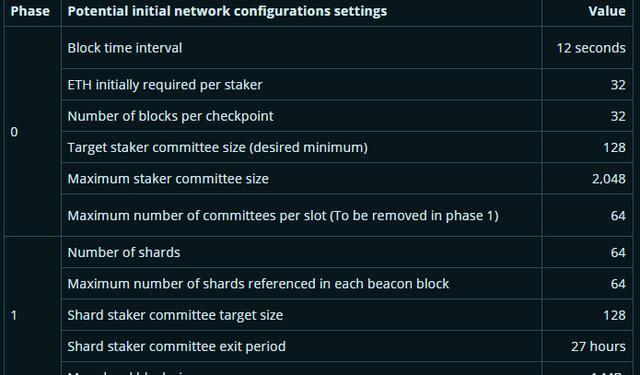Viewport: 640px width, 375px height.
Task: Select Maximum staker committee size label
Action: 168,179
